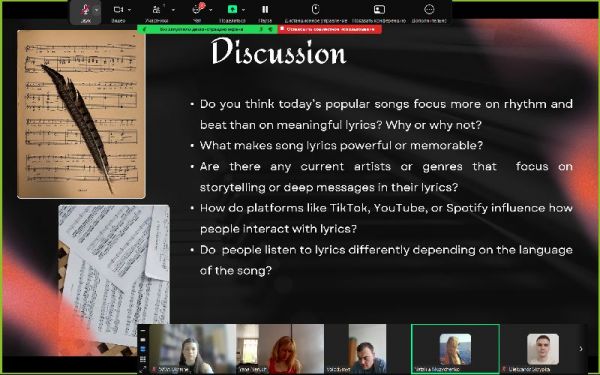Open the More options ellipsis menu

coord(429,9)
